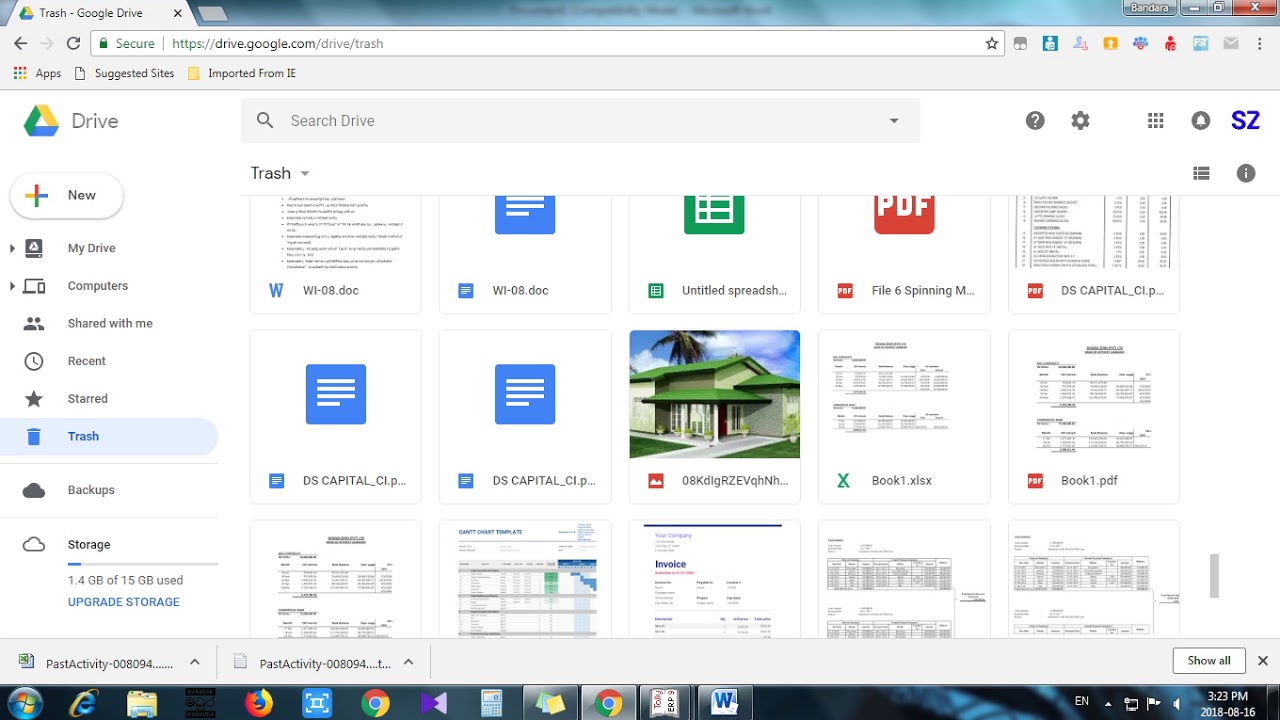Select the File 6 Spinning PDF name
This screenshot has width=1280, height=720.
pyautogui.click(x=922, y=290)
